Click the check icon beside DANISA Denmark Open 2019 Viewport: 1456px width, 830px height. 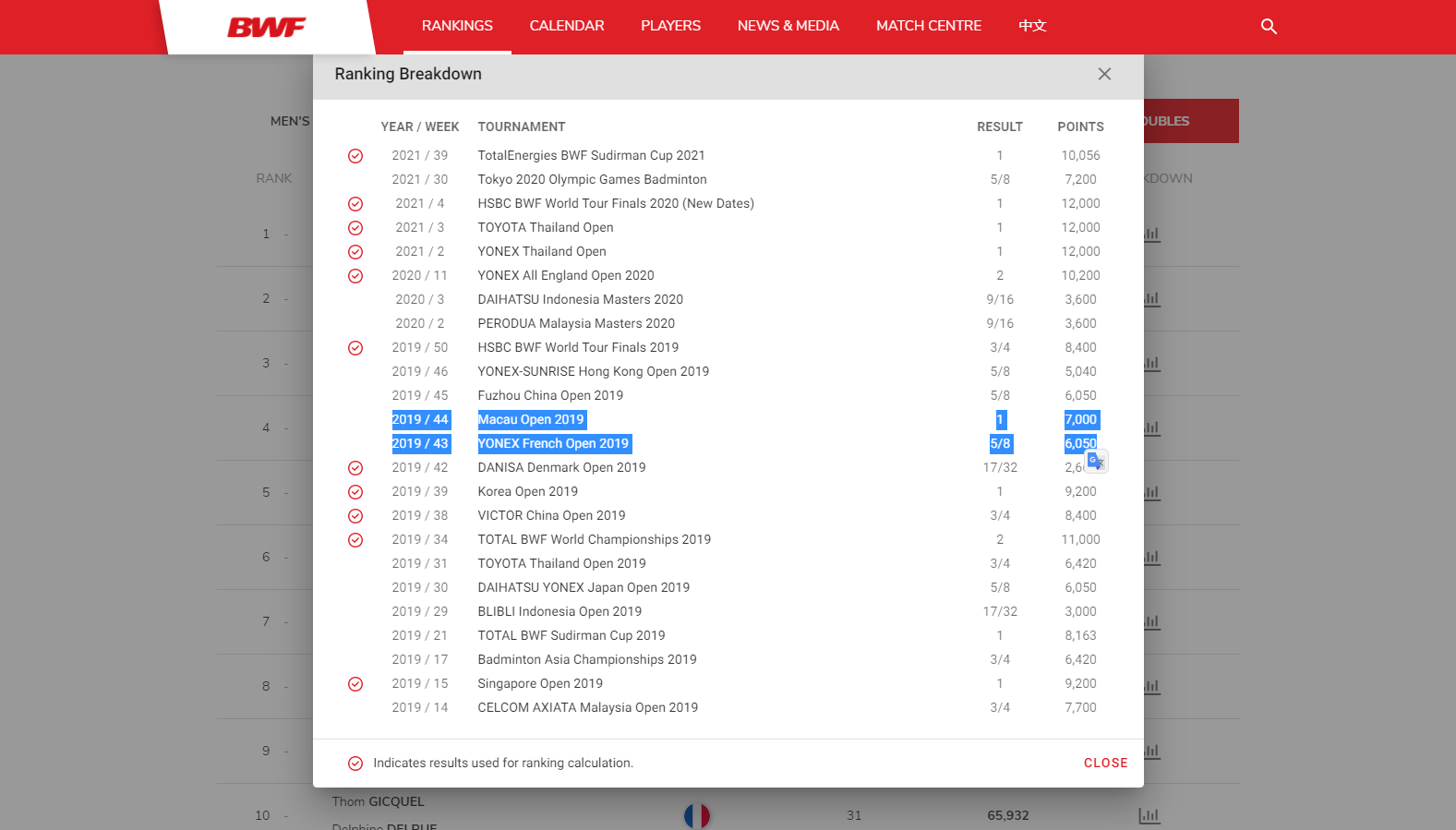point(355,468)
